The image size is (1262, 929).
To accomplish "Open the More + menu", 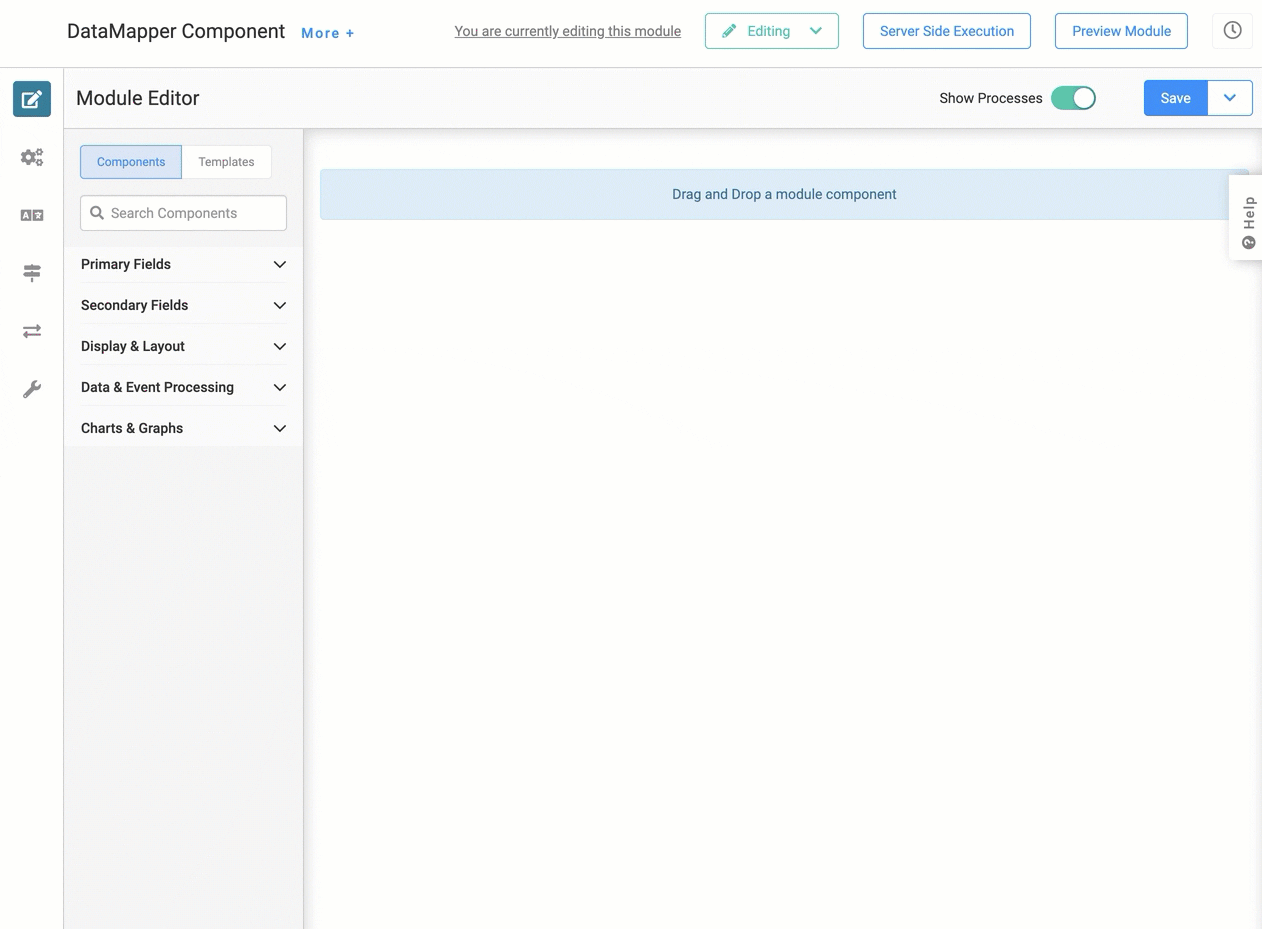I will point(328,33).
